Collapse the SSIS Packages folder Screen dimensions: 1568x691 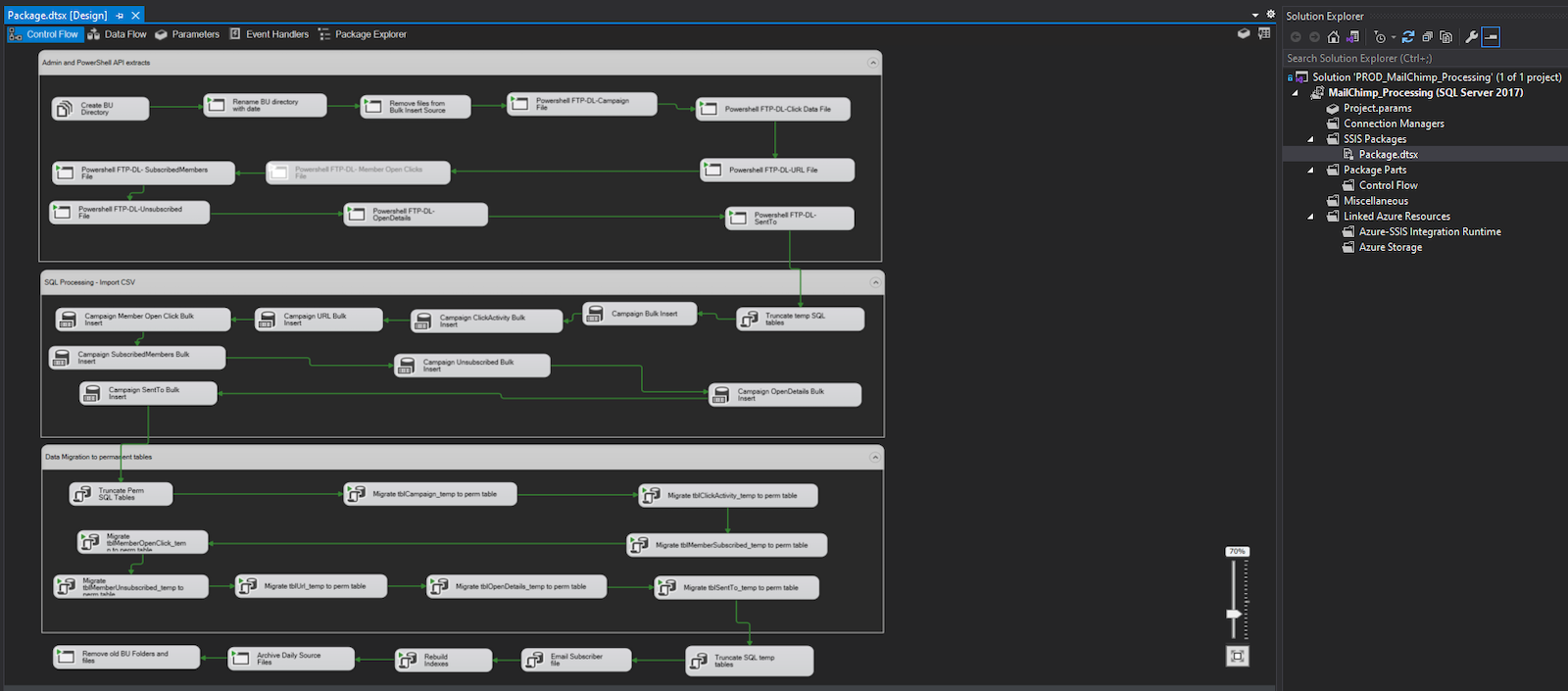point(1311,139)
